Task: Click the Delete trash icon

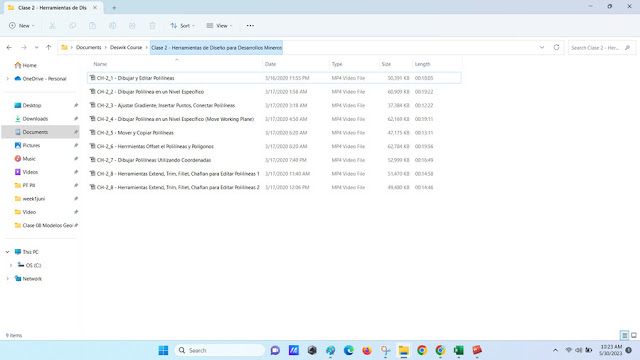Action: [x=152, y=26]
